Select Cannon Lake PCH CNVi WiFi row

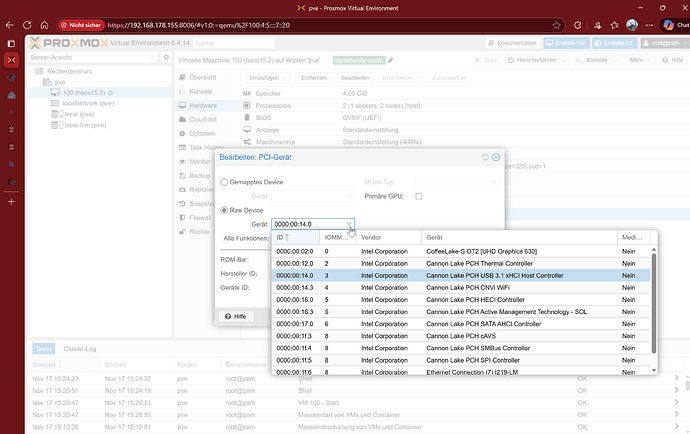tap(461, 287)
